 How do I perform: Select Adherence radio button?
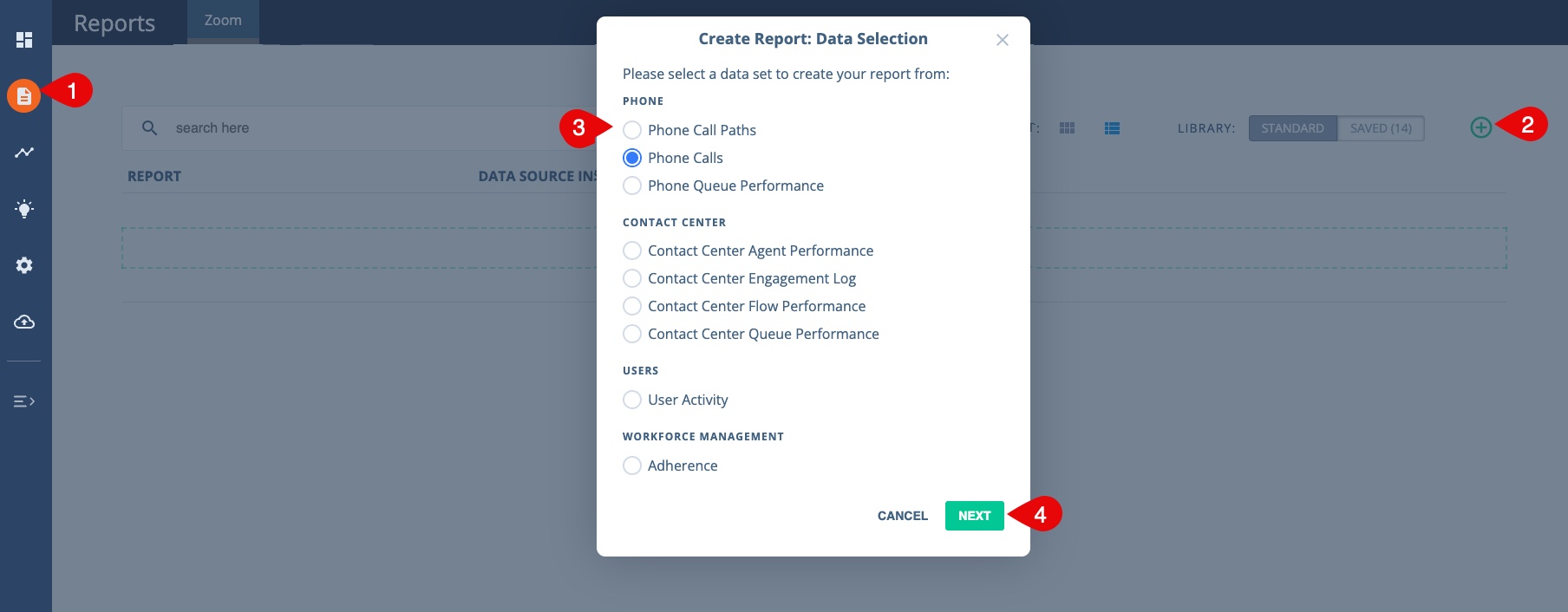click(x=632, y=466)
